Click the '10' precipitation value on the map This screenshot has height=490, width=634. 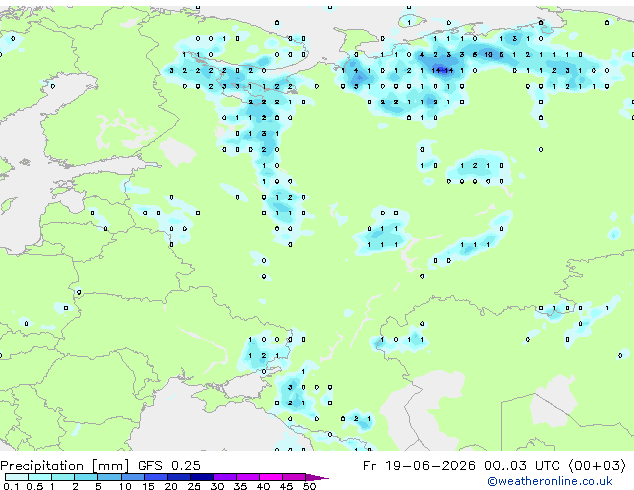pos(488,54)
